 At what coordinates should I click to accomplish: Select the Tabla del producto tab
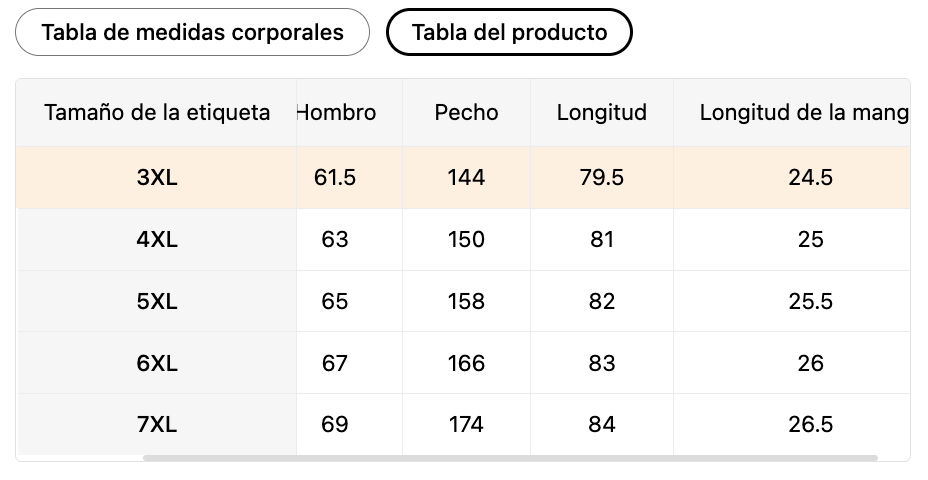pyautogui.click(x=509, y=32)
